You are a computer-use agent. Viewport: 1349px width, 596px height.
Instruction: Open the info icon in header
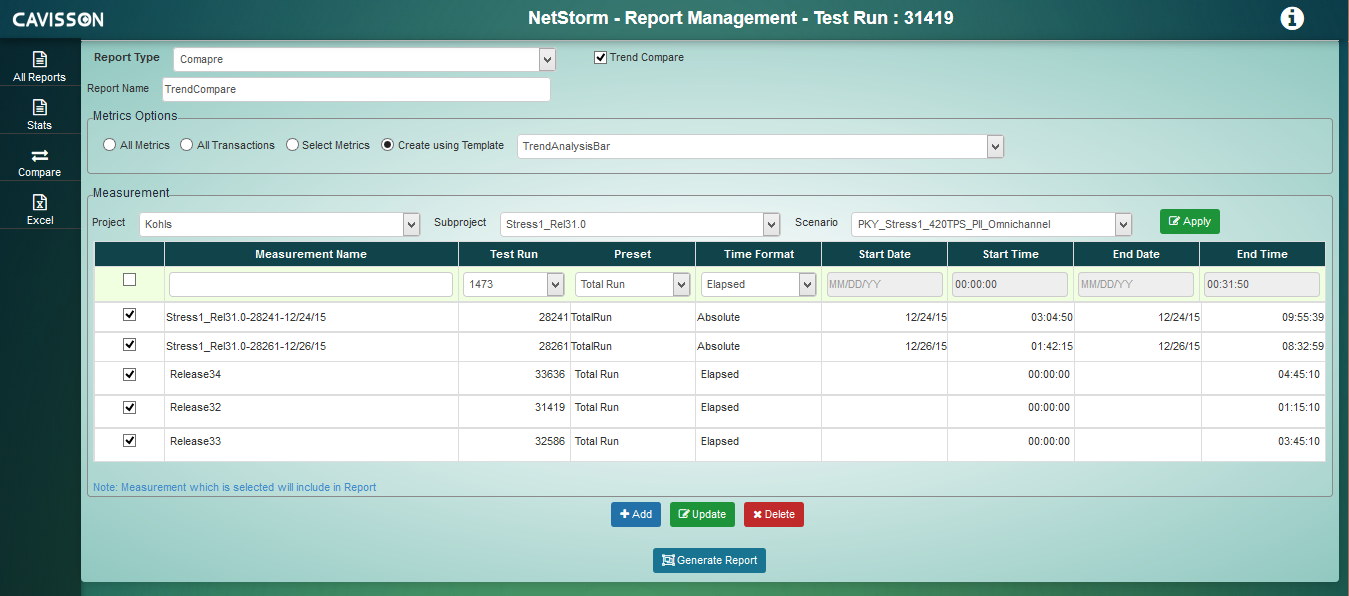click(x=1292, y=18)
